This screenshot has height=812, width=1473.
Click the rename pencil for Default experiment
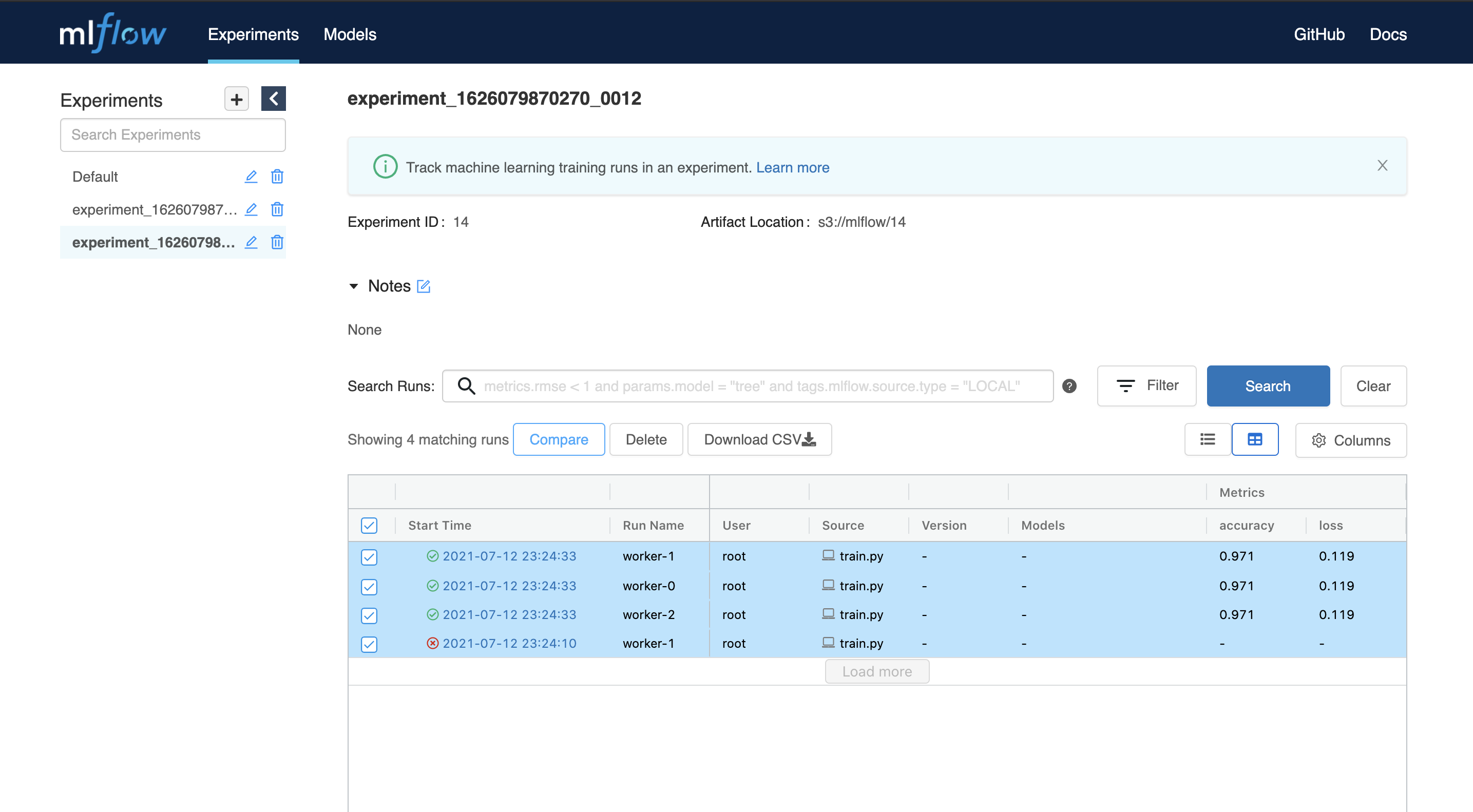pos(251,177)
